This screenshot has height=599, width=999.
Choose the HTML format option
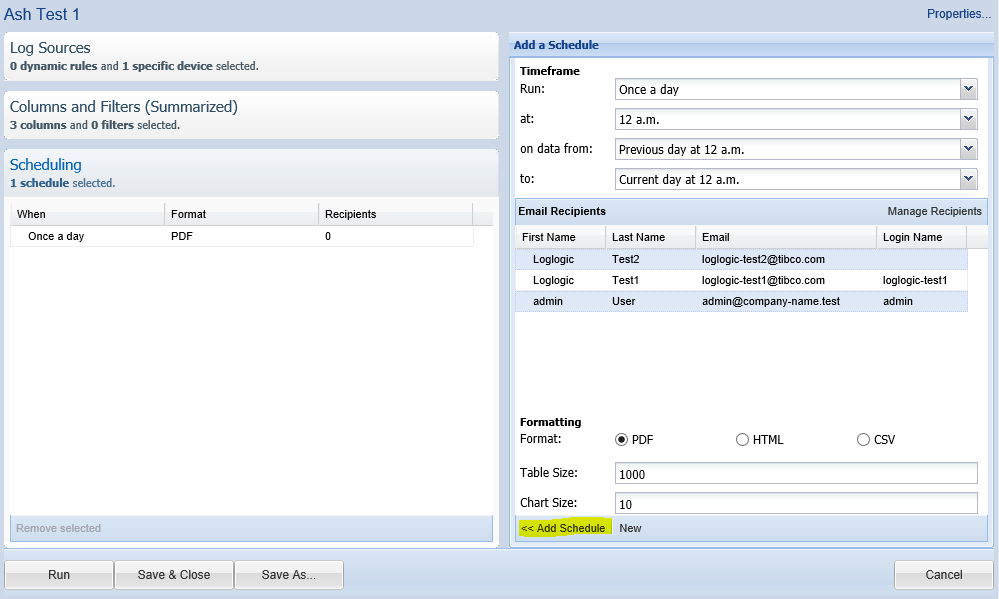coord(742,440)
